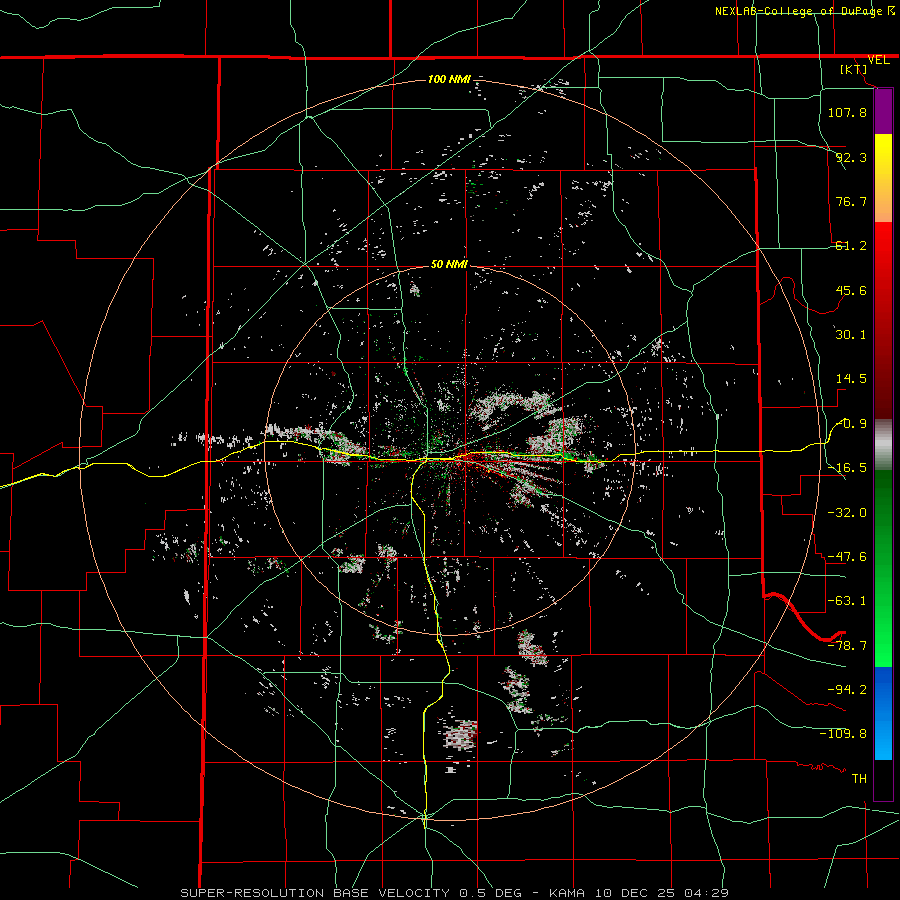Click the -32.0 legend value
Viewport: 900px width, 900px height.
click(x=847, y=513)
